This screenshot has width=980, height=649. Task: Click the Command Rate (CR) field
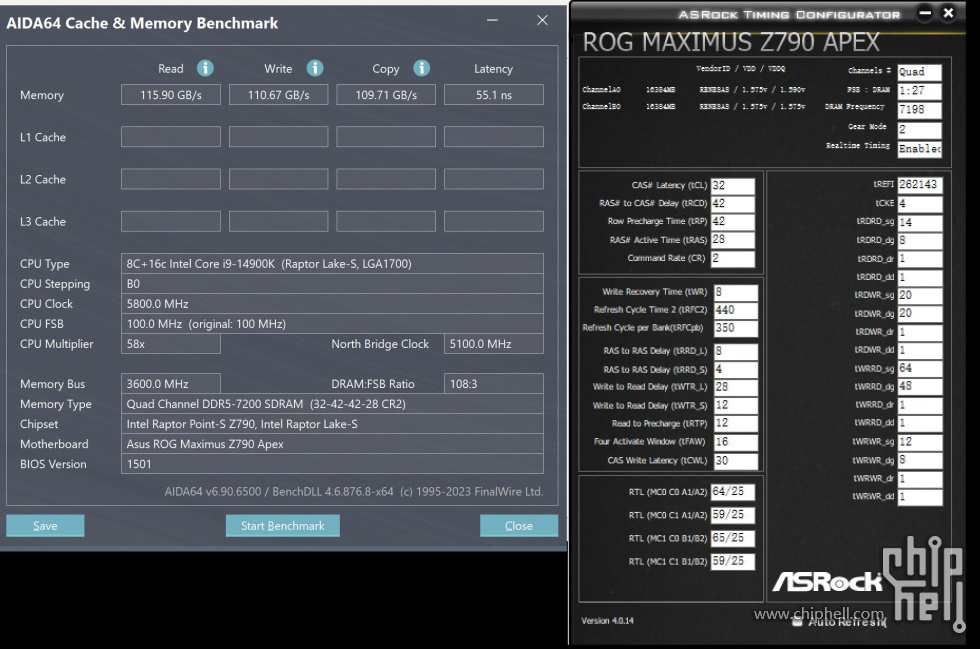(x=733, y=258)
